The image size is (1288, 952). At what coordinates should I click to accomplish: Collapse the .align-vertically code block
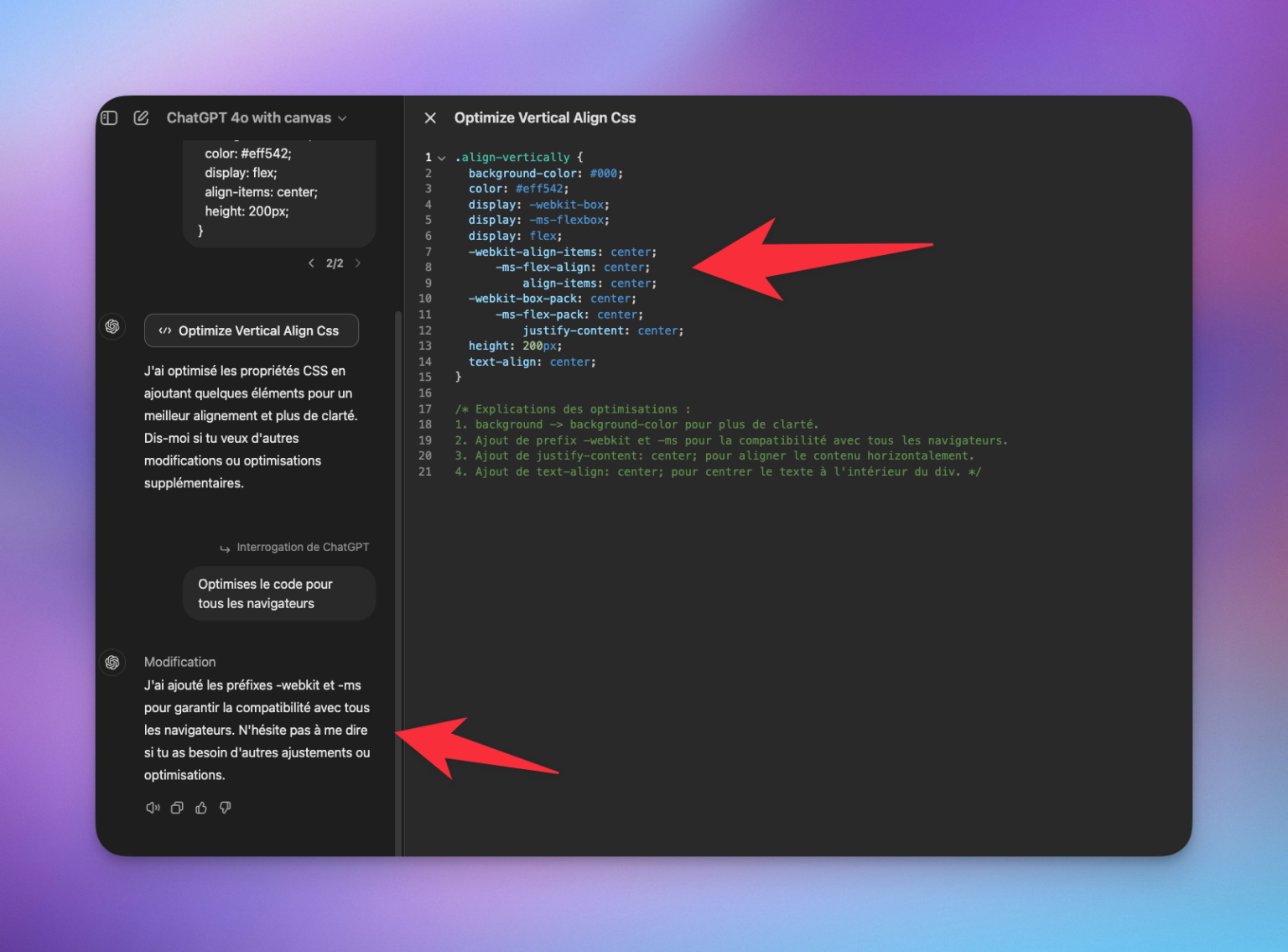(440, 157)
